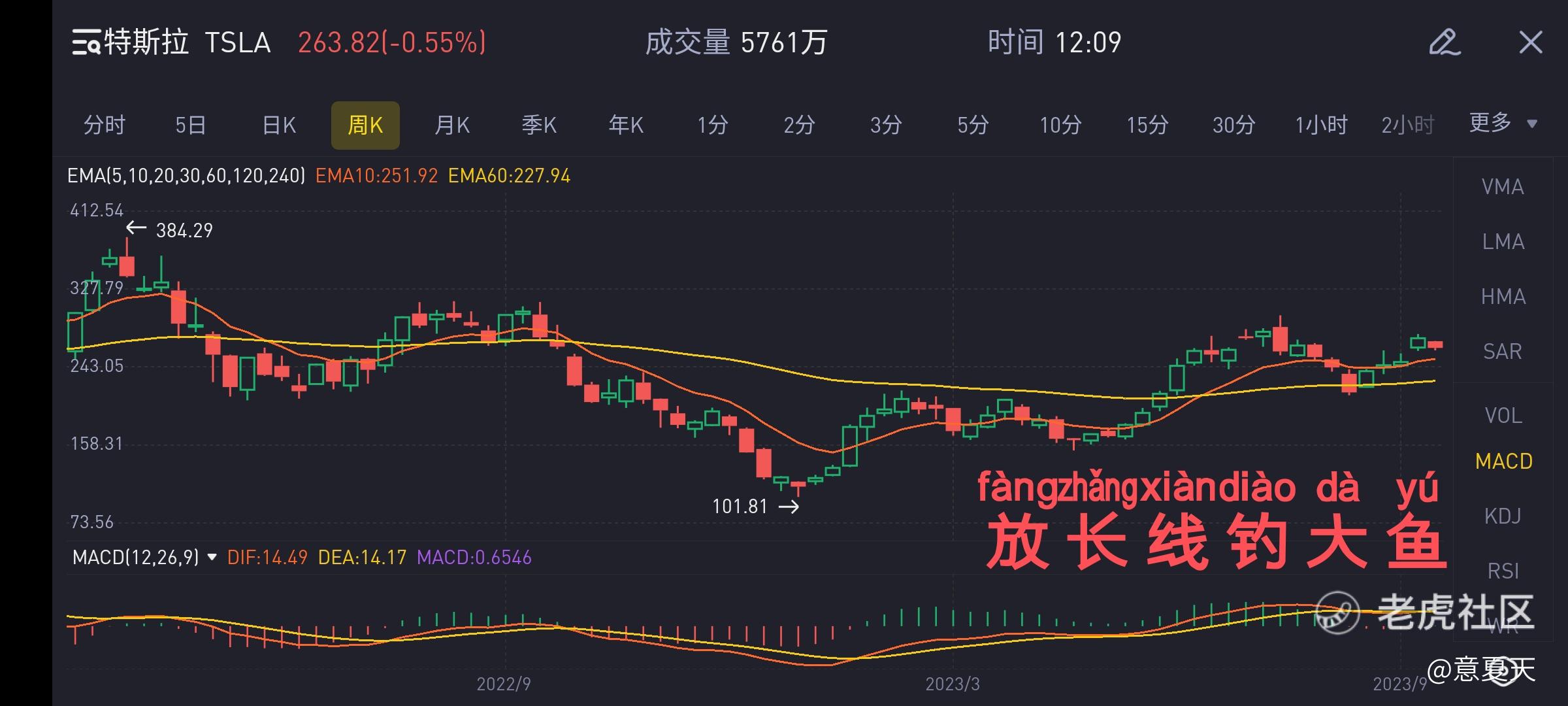The image size is (1568, 706).
Task: Choose the 30分 interval
Action: point(1234,124)
